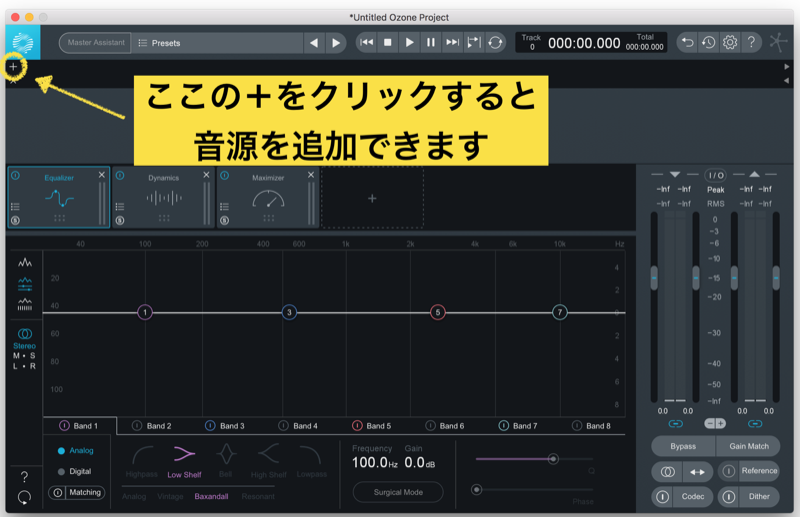800x517 pixels.
Task: Select the Maximizer module
Action: click(268, 197)
